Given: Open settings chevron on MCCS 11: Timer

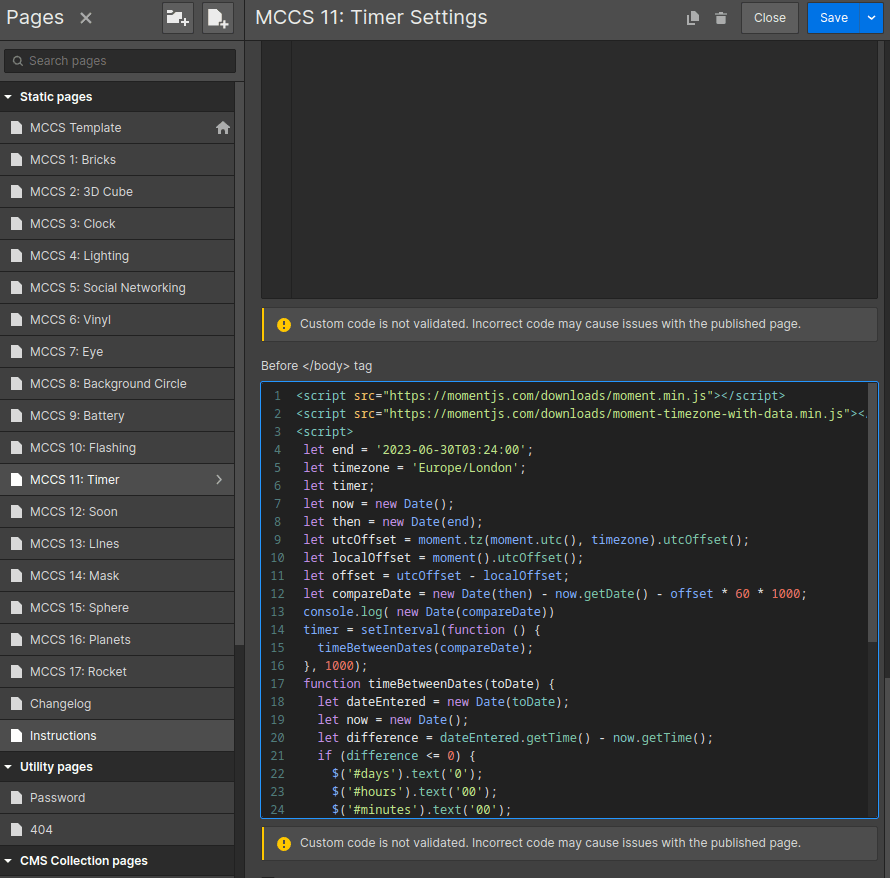Looking at the screenshot, I should 219,480.
